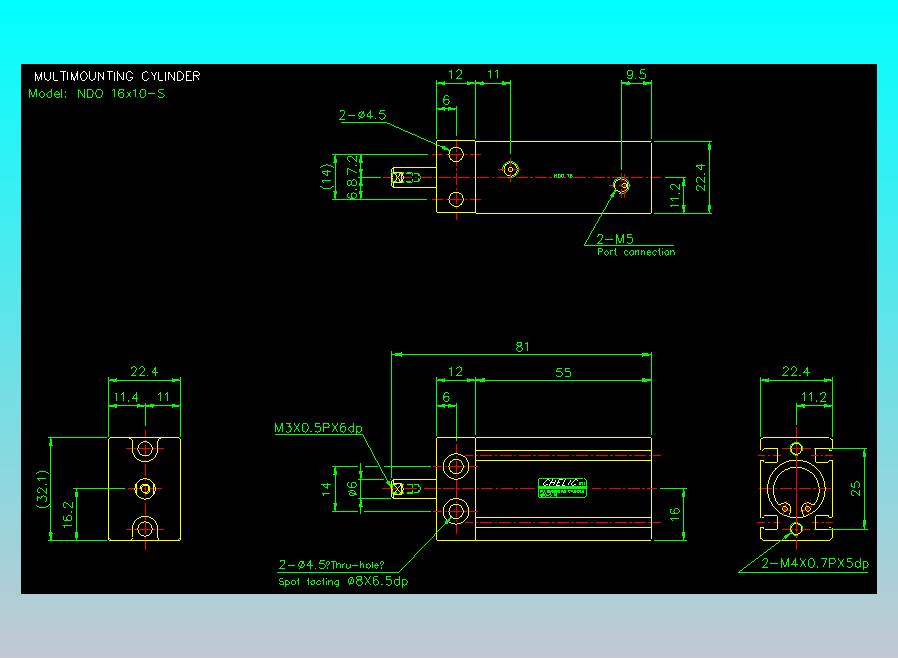Click the 14 dimension in front view

click(326, 488)
